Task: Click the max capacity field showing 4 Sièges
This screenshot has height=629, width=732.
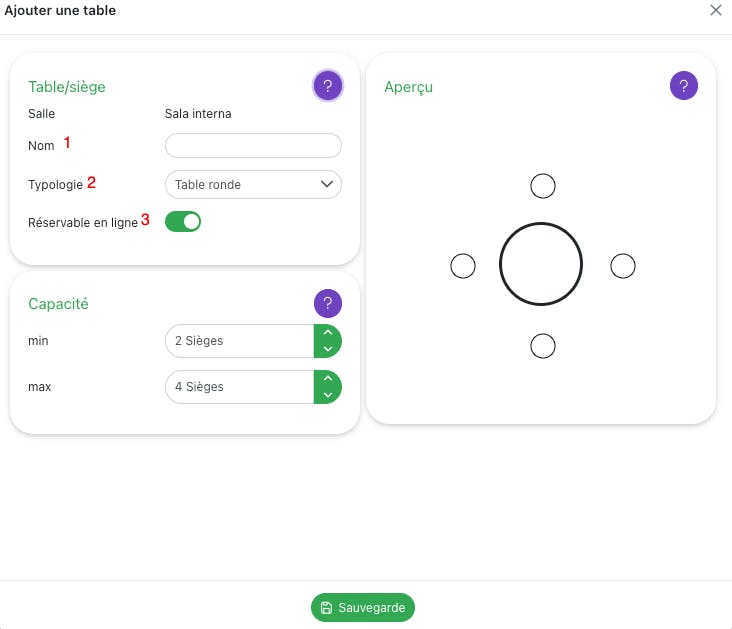Action: (240, 387)
